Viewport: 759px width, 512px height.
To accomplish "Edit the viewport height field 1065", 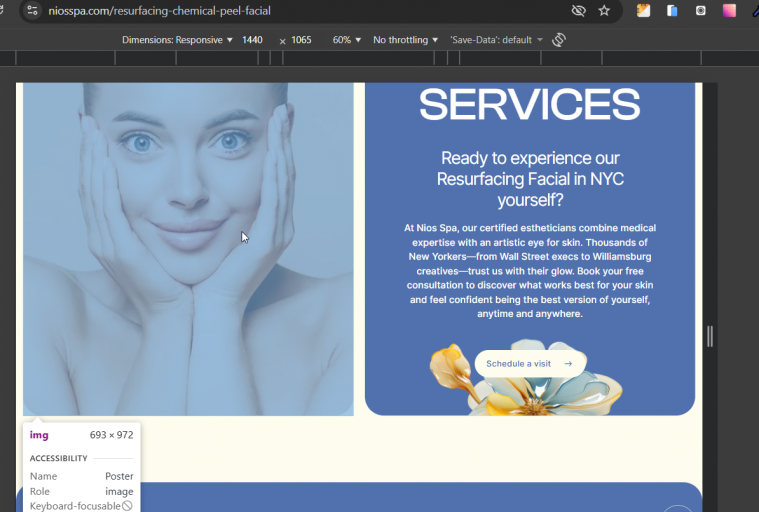I will pos(301,40).
